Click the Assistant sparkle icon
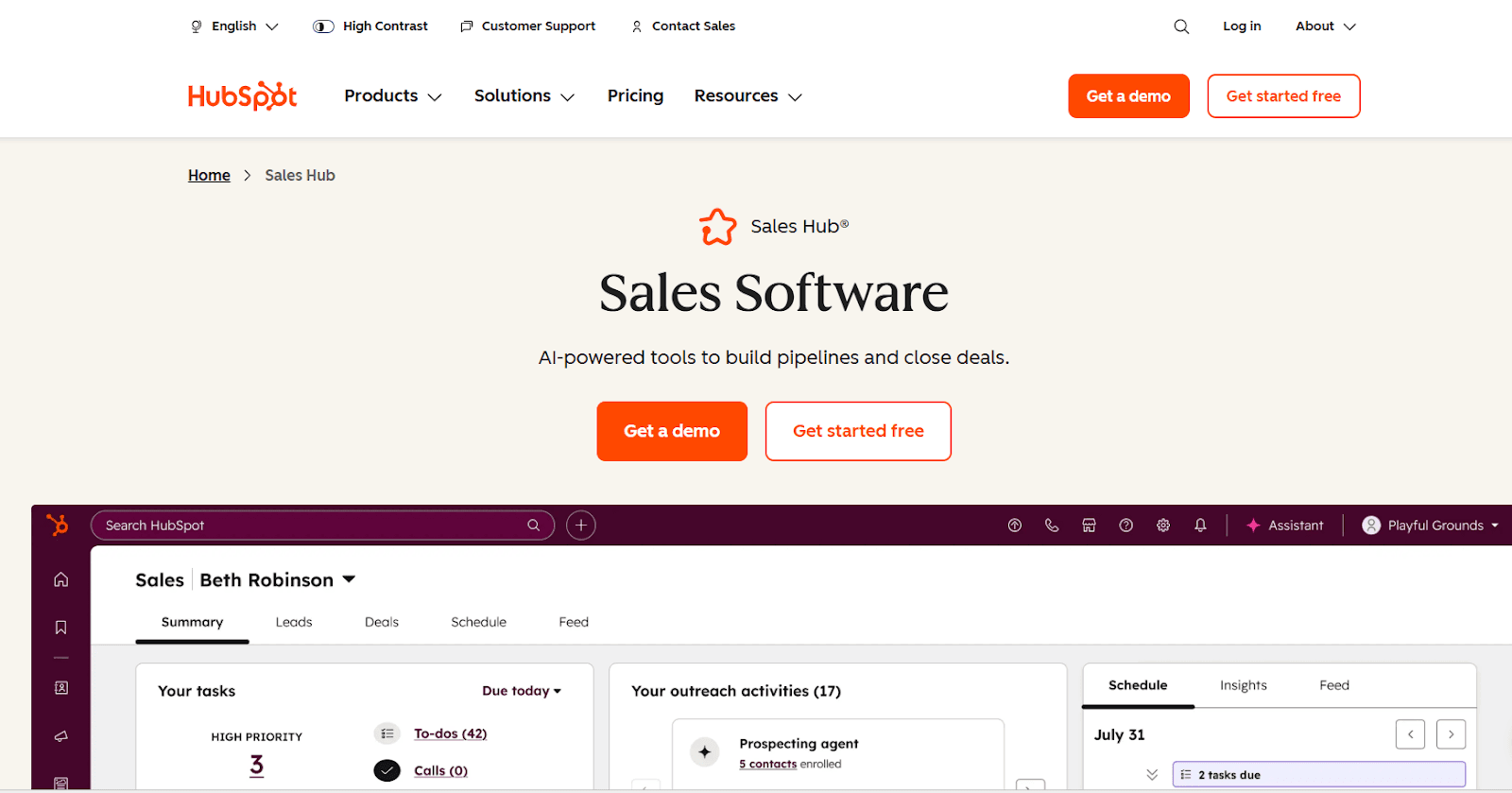1512x793 pixels. click(x=1253, y=526)
